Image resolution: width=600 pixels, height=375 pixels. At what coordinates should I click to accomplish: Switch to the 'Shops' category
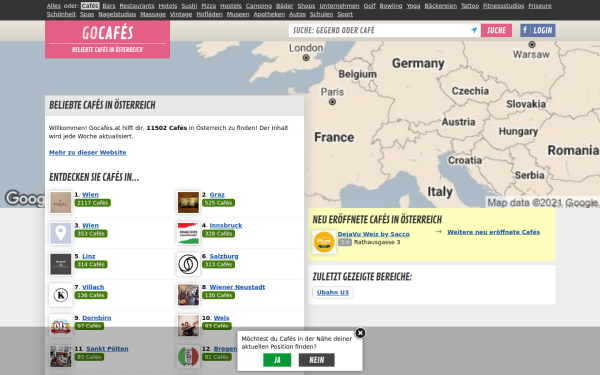306,6
